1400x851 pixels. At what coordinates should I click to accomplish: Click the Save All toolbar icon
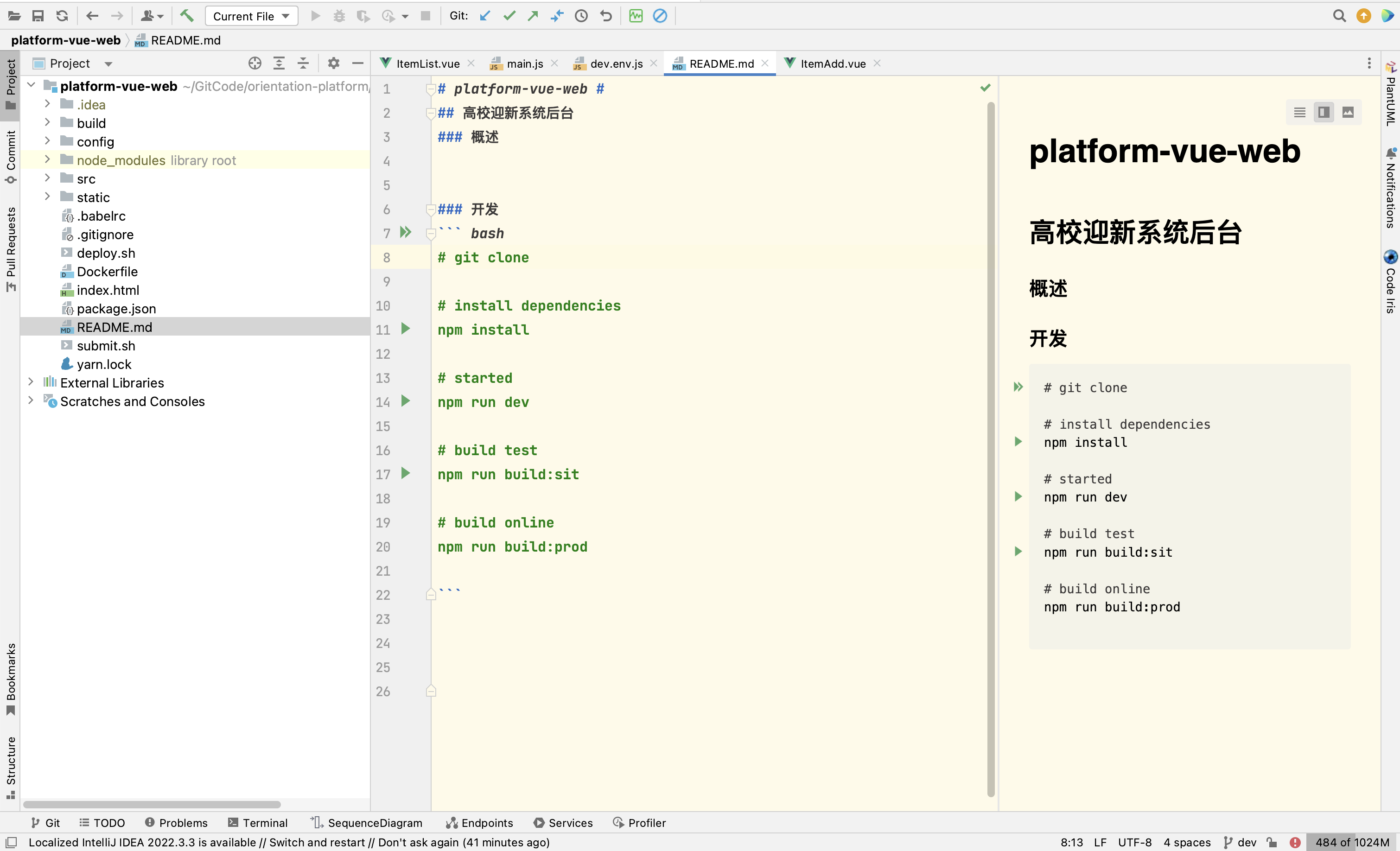(x=38, y=16)
